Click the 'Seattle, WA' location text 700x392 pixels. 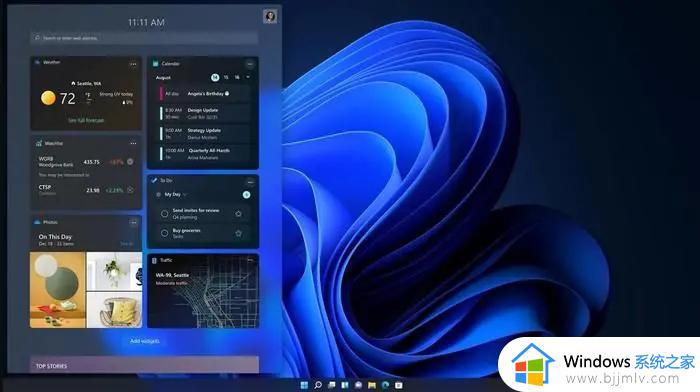pyautogui.click(x=89, y=83)
